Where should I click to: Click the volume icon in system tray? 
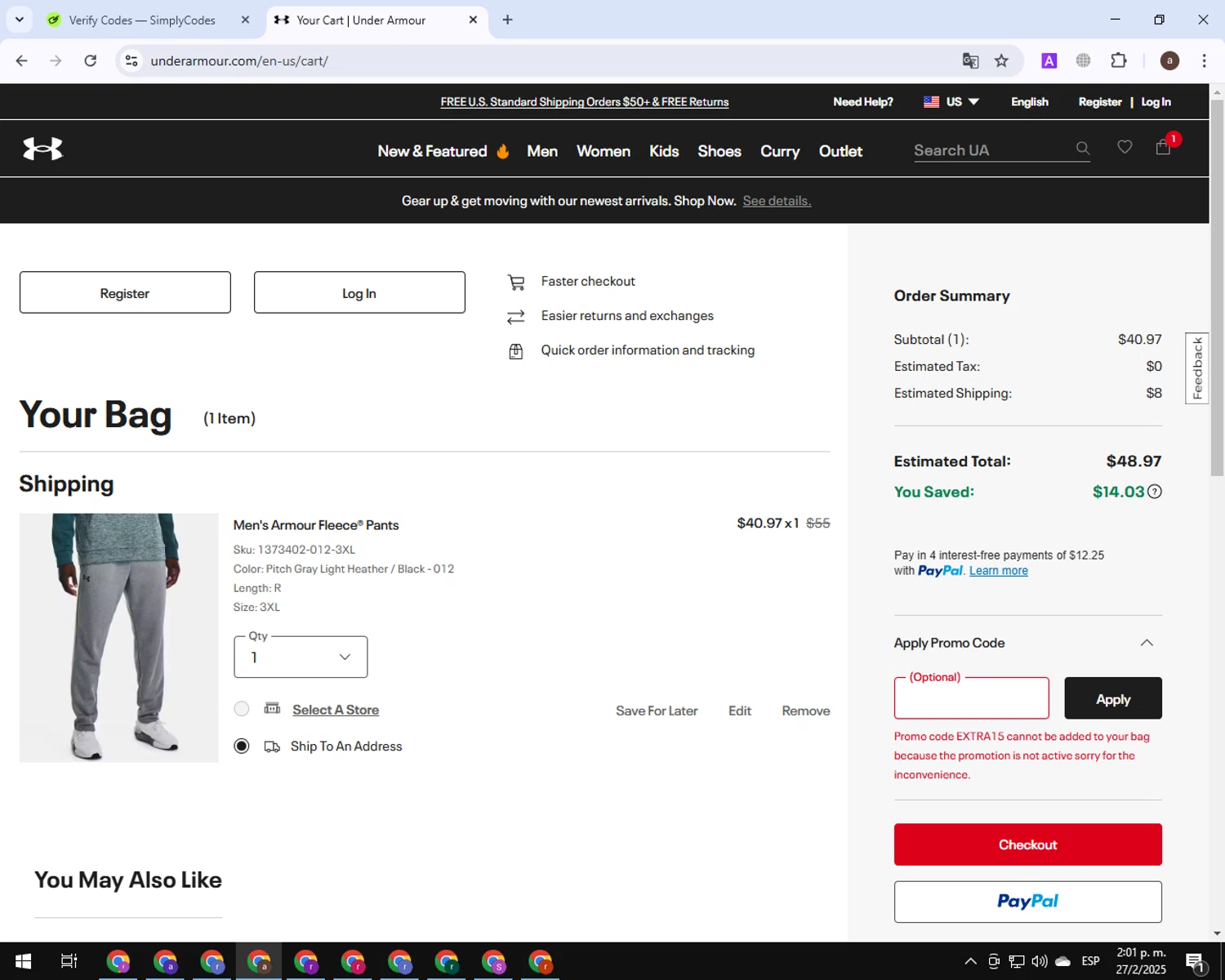tap(1040, 961)
